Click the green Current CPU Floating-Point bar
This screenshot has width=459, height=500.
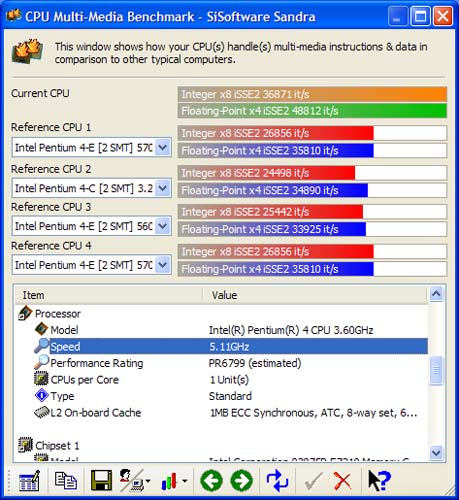pyautogui.click(x=312, y=111)
